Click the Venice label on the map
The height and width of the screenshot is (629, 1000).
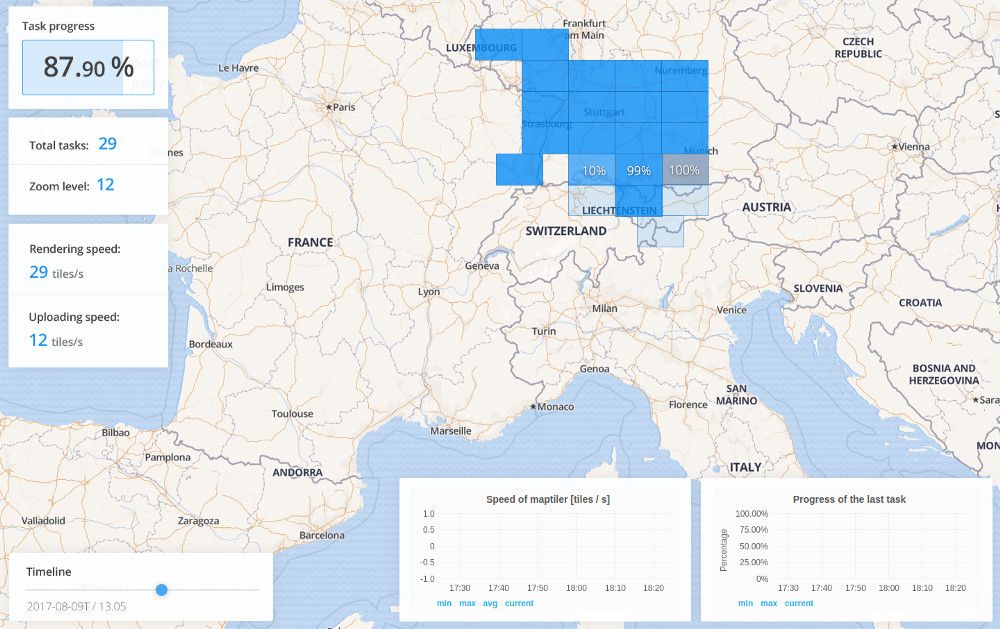(732, 310)
